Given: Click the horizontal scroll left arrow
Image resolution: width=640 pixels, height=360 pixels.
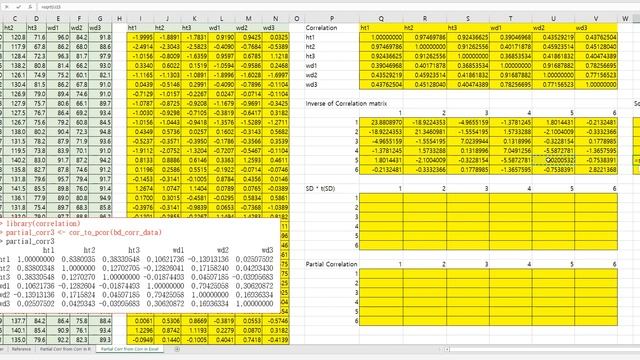Looking at the screenshot, I should pyautogui.click(x=447, y=349).
